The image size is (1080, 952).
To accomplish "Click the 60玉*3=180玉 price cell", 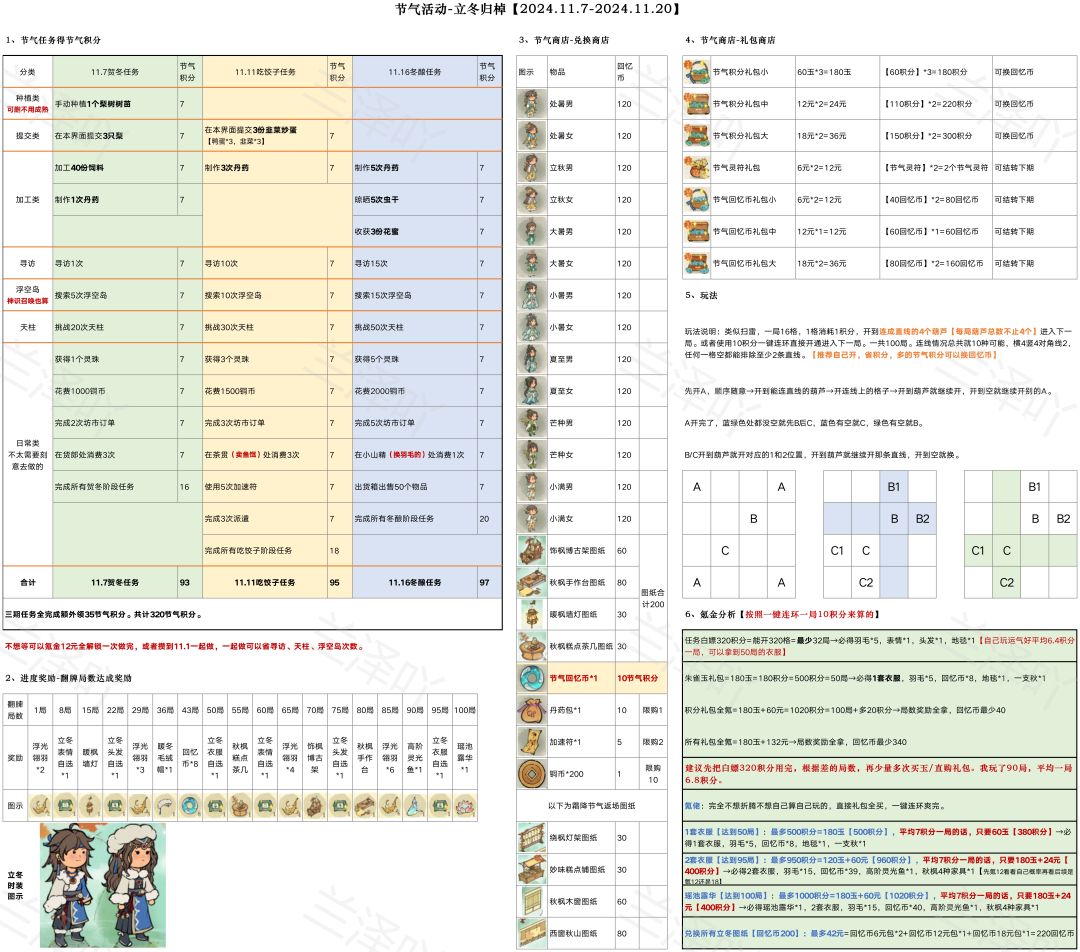I will 838,72.
